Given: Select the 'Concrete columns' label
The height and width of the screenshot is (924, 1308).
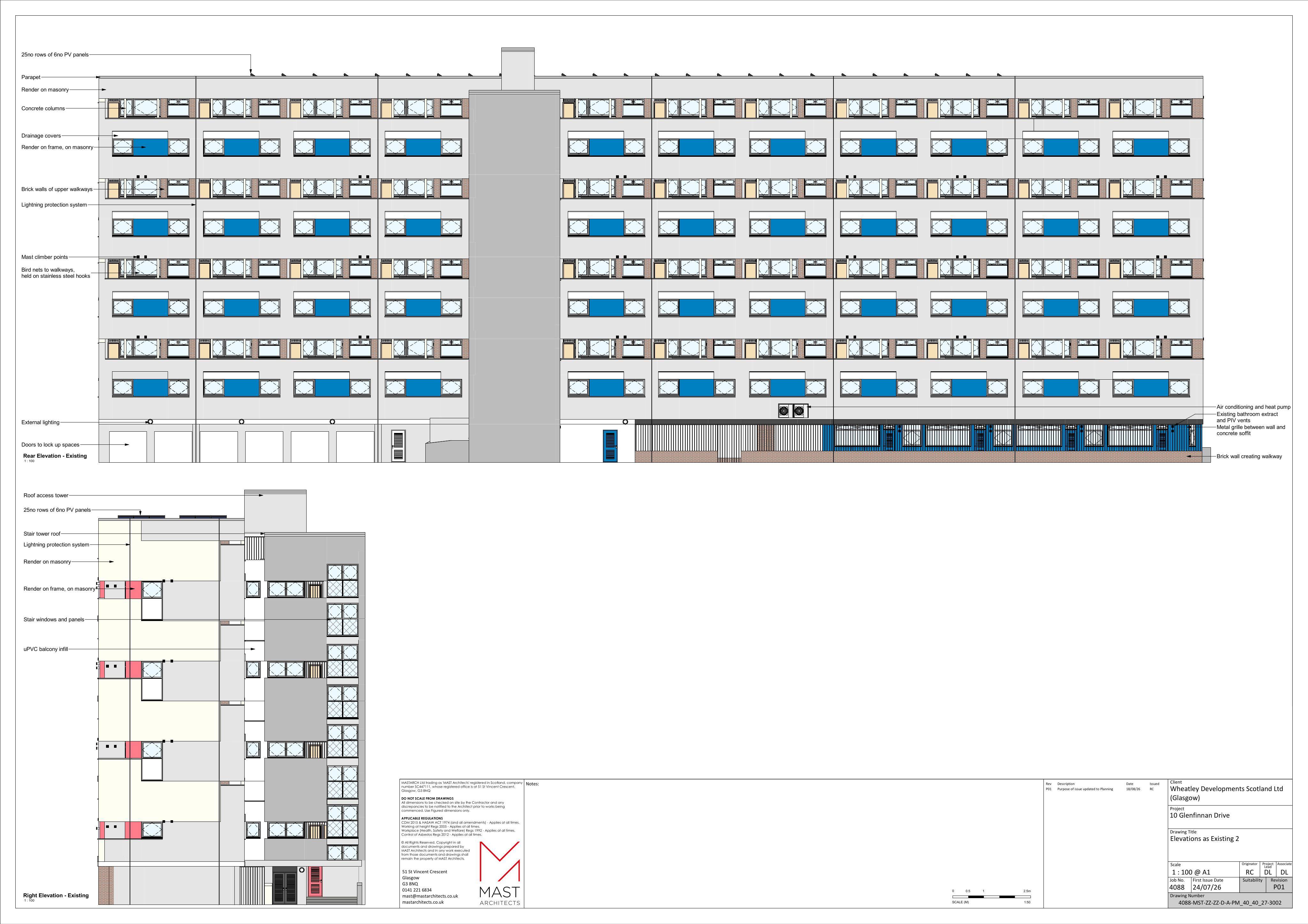Looking at the screenshot, I should 43,108.
